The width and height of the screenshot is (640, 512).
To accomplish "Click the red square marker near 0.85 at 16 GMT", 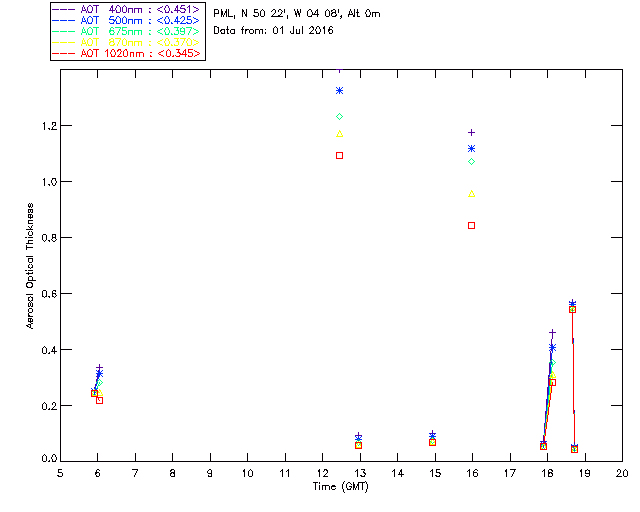I will click(472, 226).
